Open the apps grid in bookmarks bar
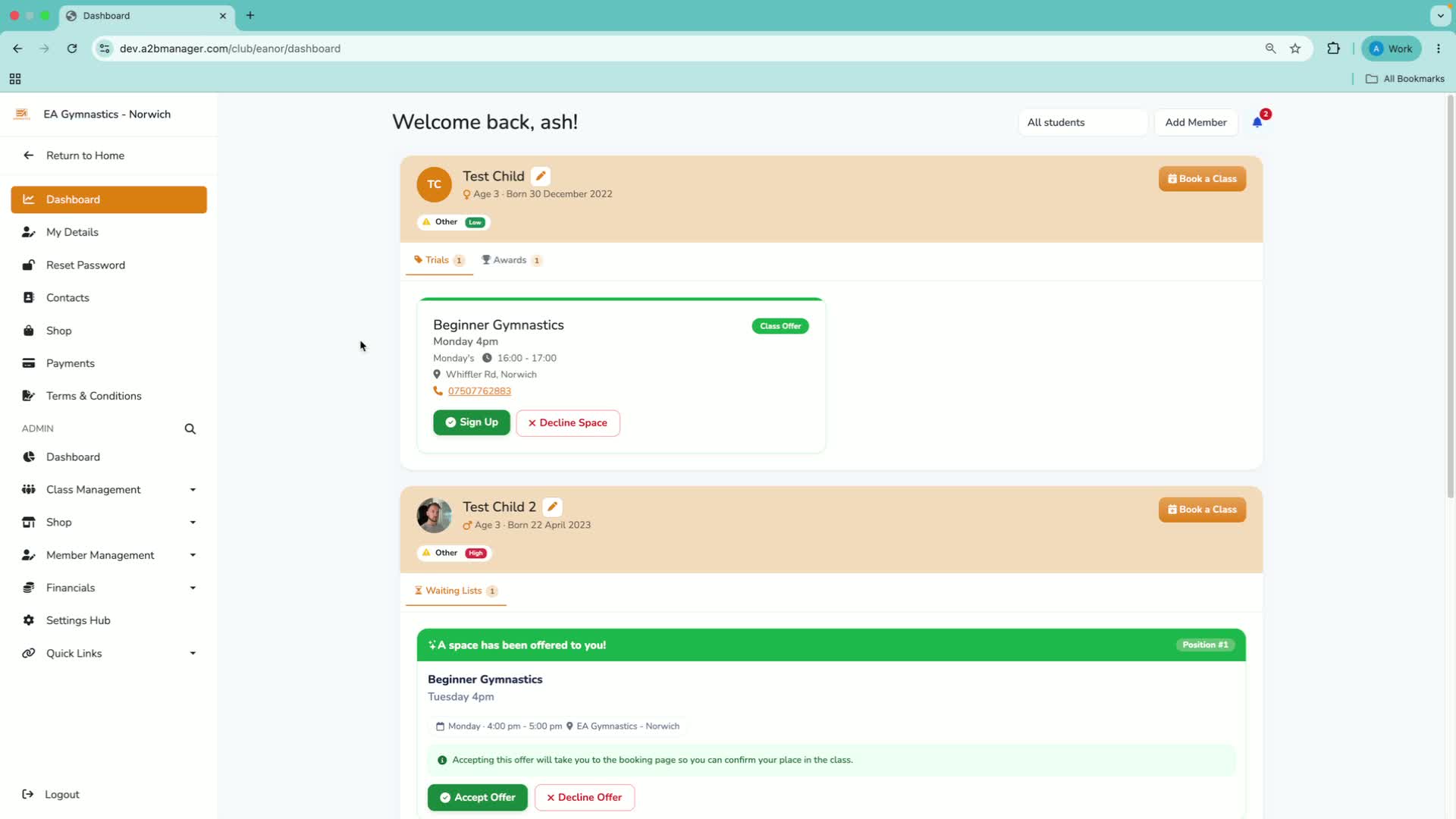The width and height of the screenshot is (1456, 819). tap(15, 79)
